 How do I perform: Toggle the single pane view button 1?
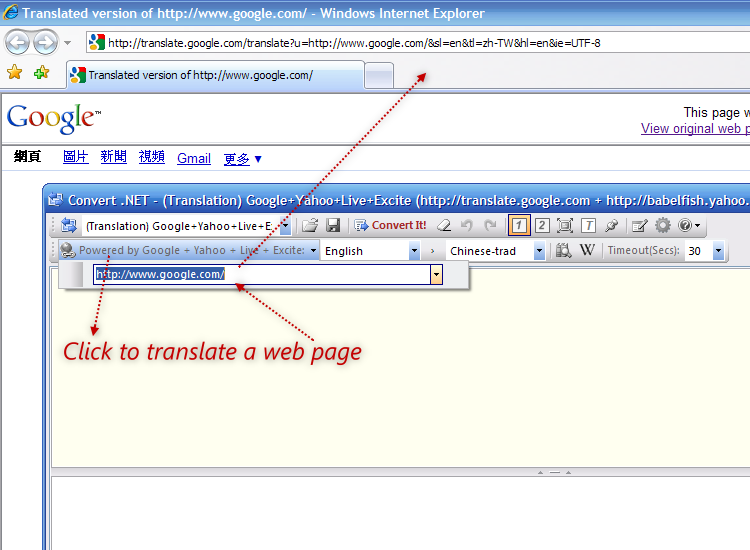click(519, 225)
